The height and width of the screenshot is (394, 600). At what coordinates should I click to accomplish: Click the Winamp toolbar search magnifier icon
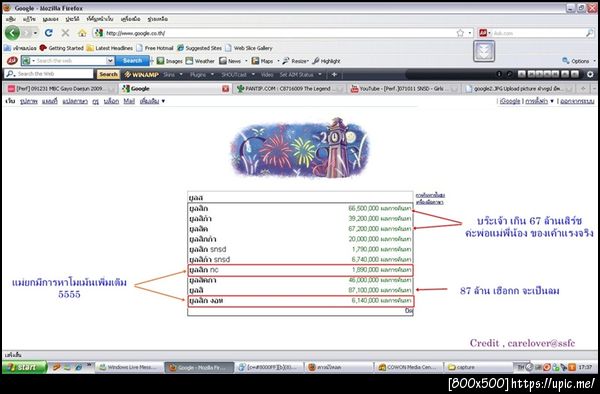[11, 73]
